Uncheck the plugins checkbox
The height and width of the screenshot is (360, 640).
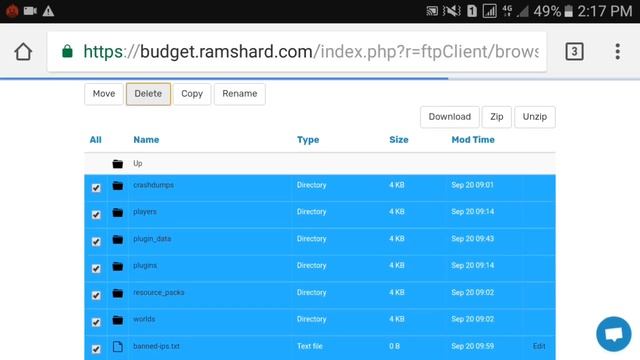(96, 269)
